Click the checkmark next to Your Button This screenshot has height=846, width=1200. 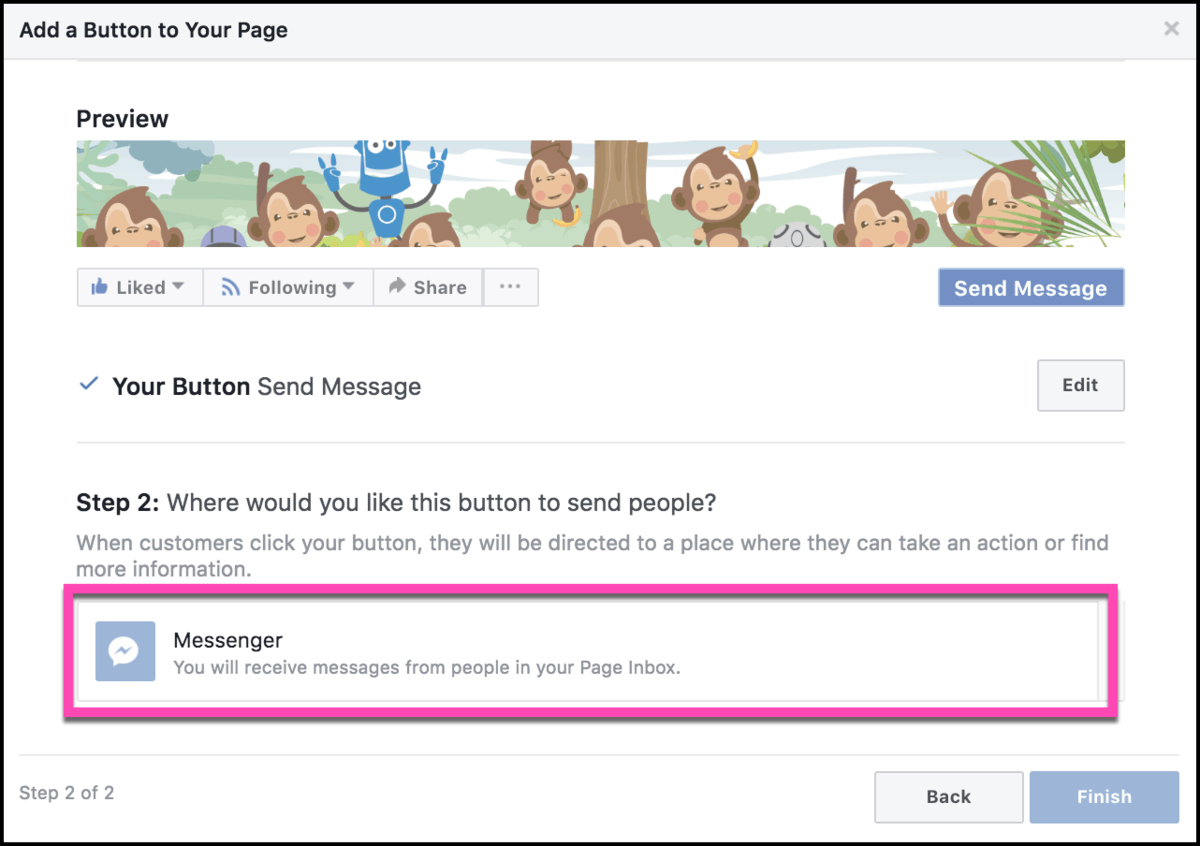pyautogui.click(x=89, y=384)
